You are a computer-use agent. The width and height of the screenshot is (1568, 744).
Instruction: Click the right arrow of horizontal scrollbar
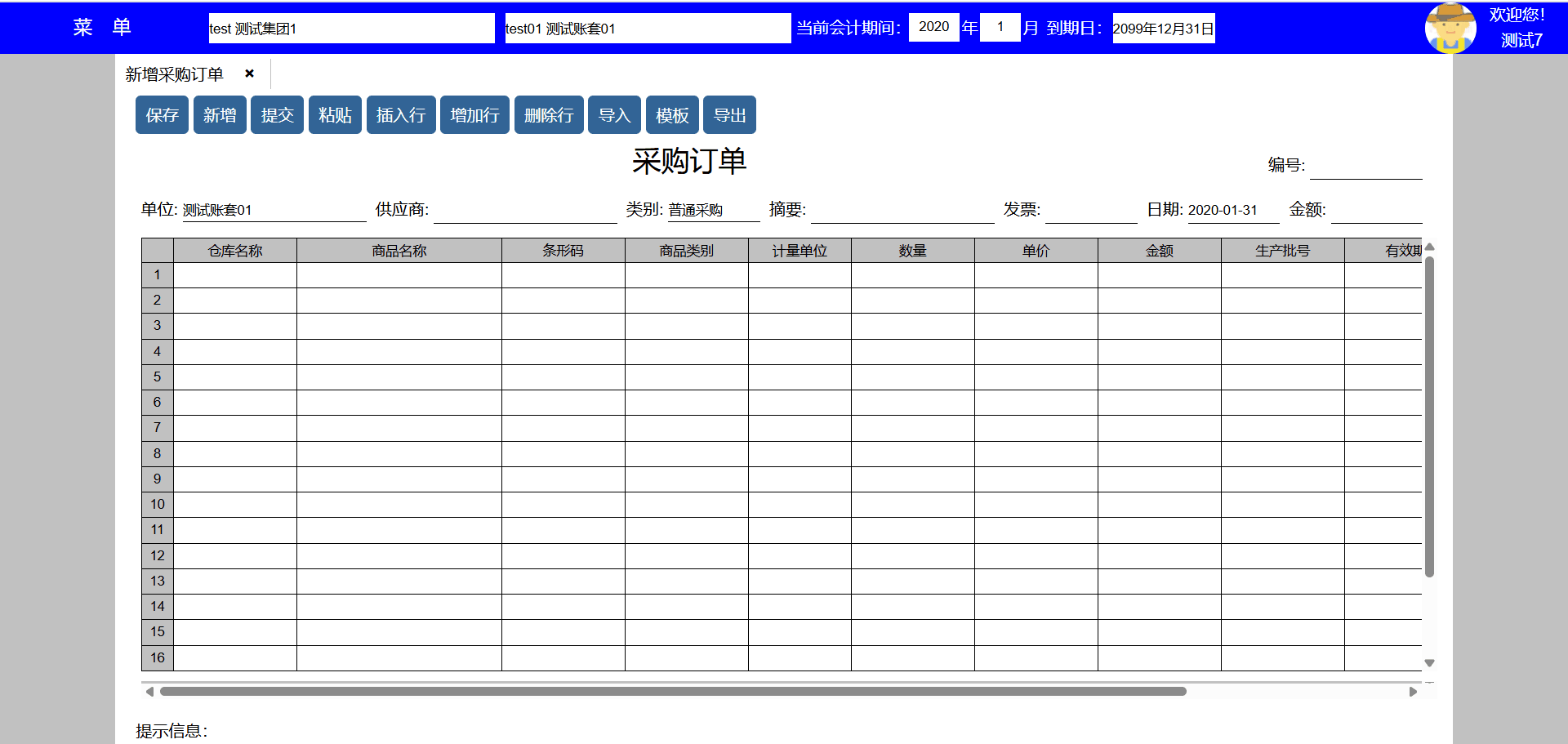tap(1413, 692)
